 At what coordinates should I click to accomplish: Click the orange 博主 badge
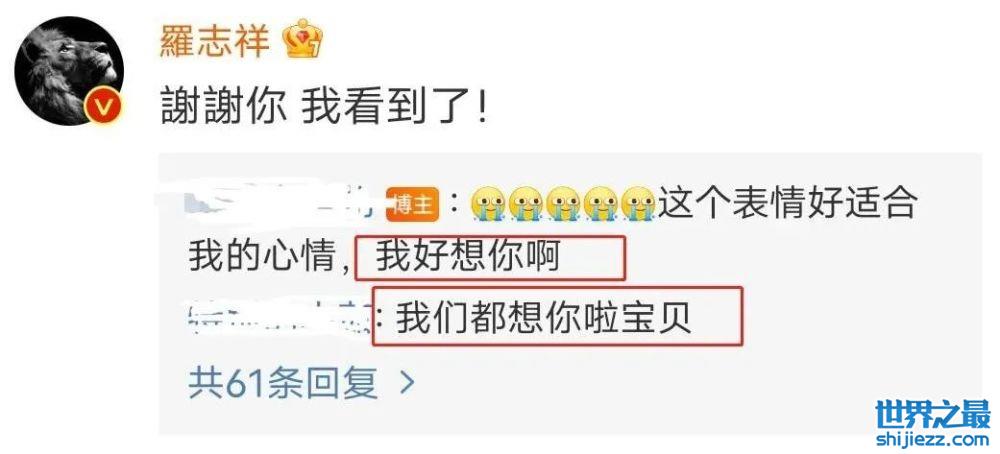pos(414,206)
